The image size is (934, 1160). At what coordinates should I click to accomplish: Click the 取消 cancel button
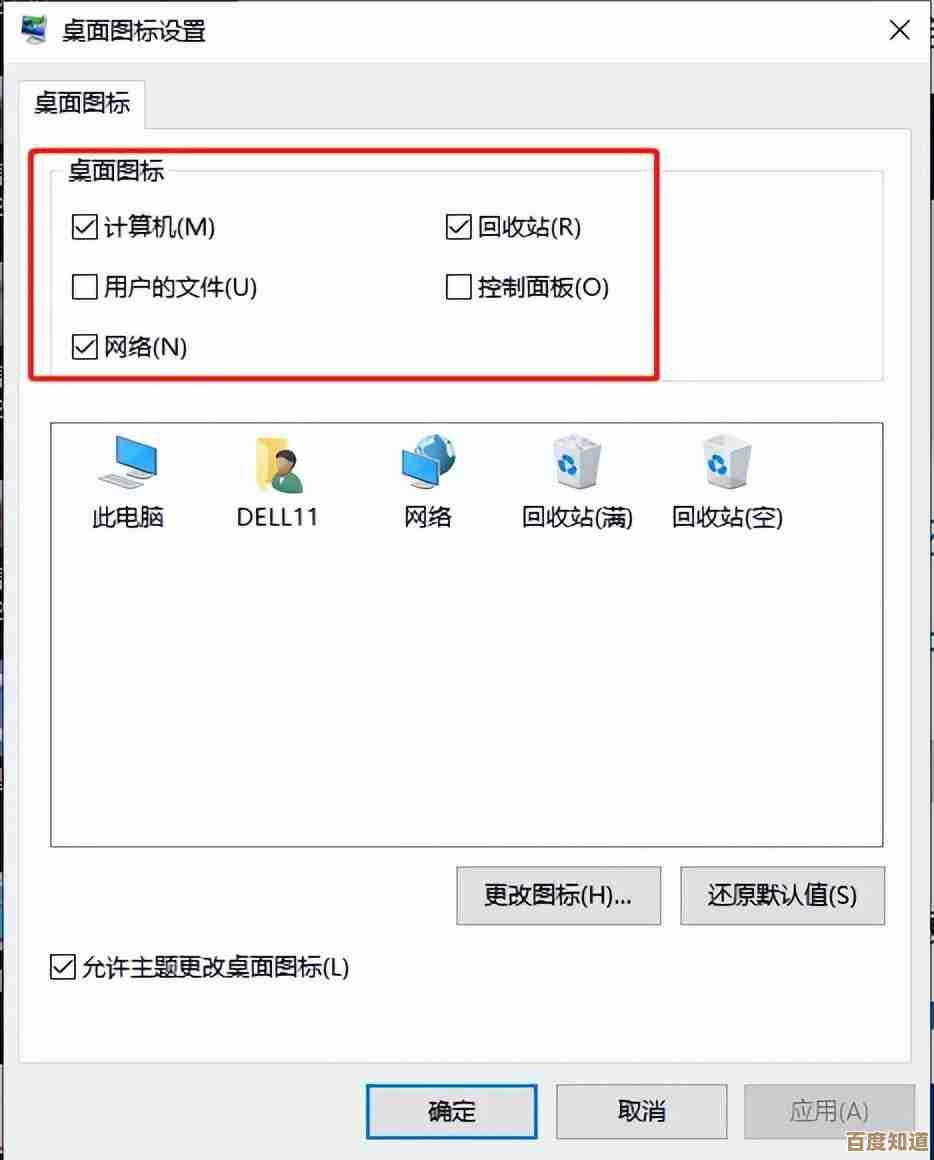(642, 1111)
